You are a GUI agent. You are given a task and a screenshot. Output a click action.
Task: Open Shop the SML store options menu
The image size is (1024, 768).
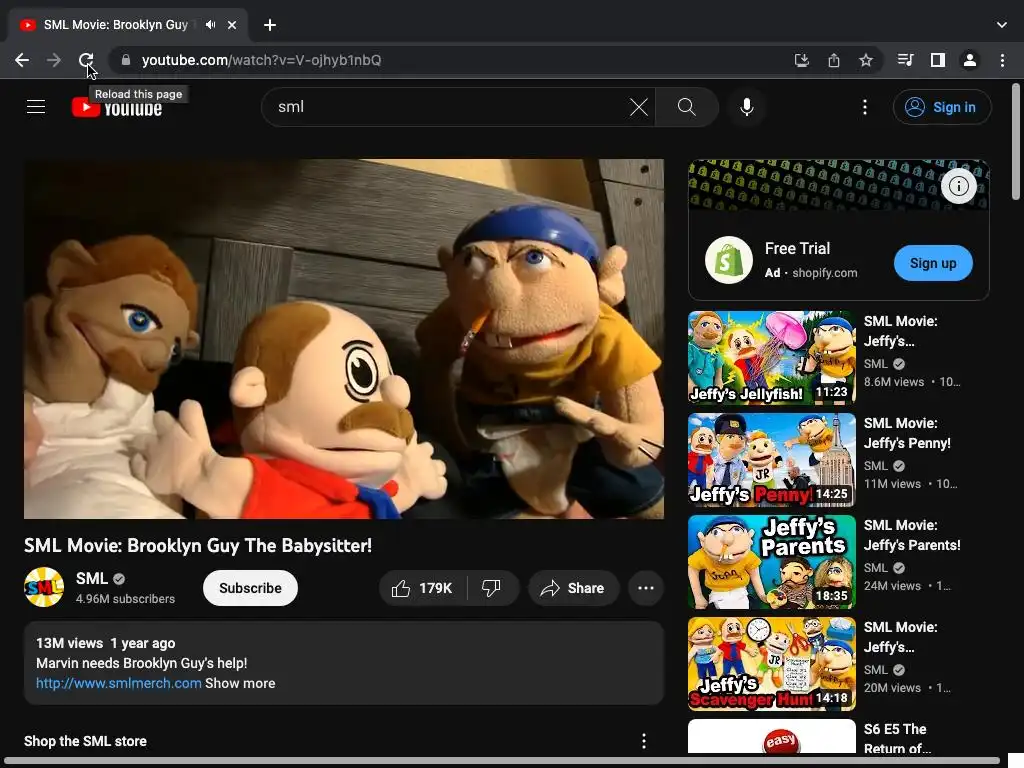[643, 741]
